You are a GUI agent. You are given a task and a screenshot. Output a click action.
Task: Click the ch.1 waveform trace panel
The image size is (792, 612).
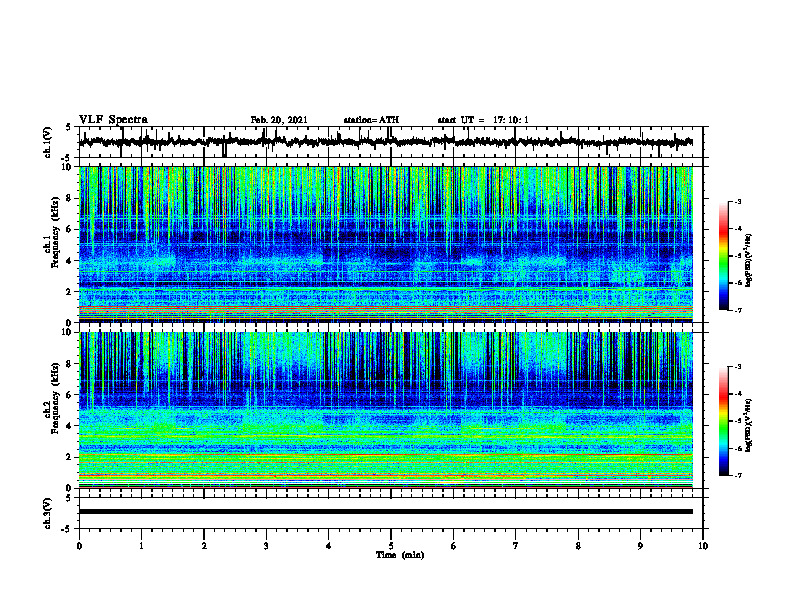pos(391,142)
